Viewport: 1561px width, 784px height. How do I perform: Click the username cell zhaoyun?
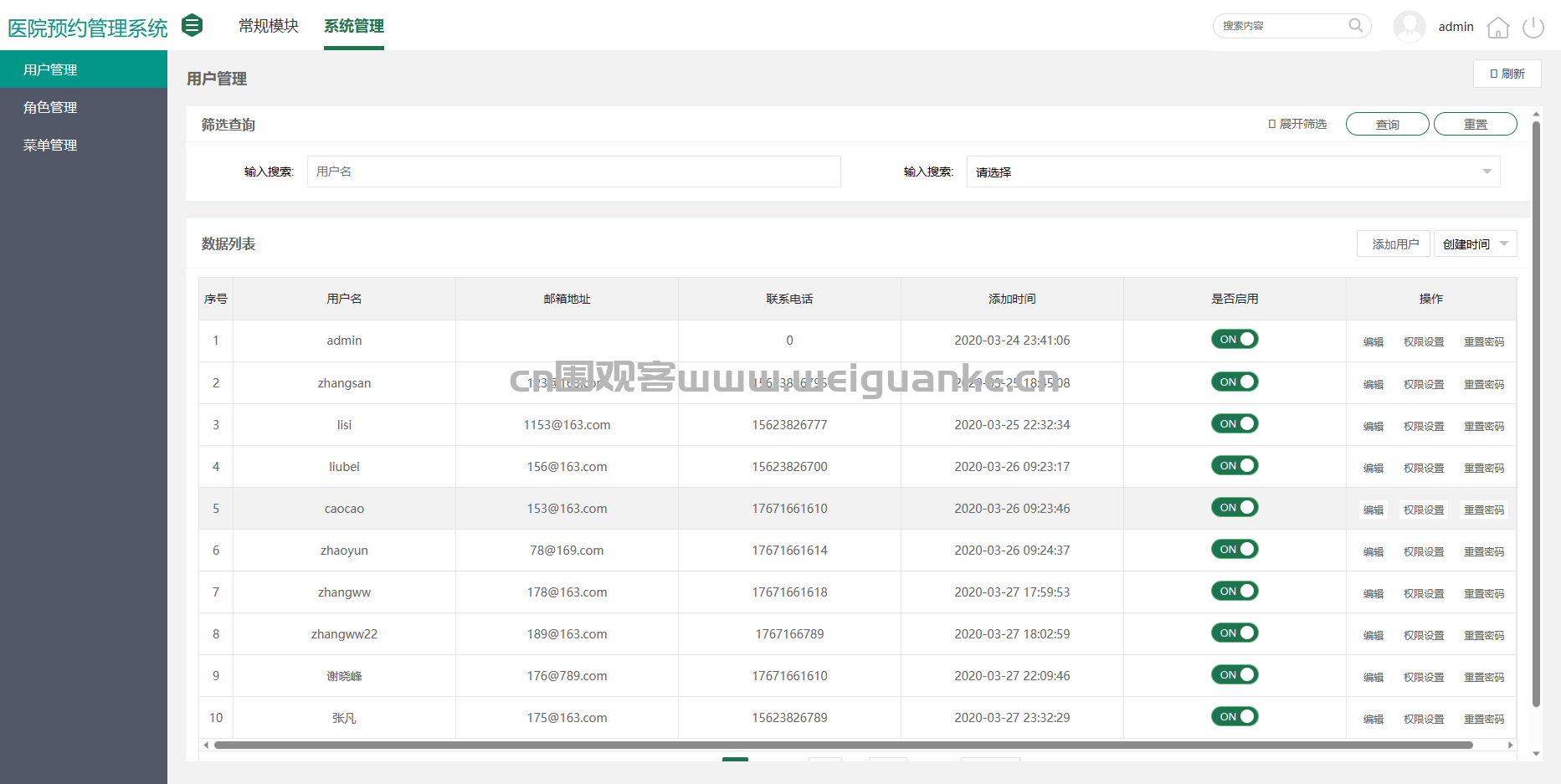pos(344,551)
